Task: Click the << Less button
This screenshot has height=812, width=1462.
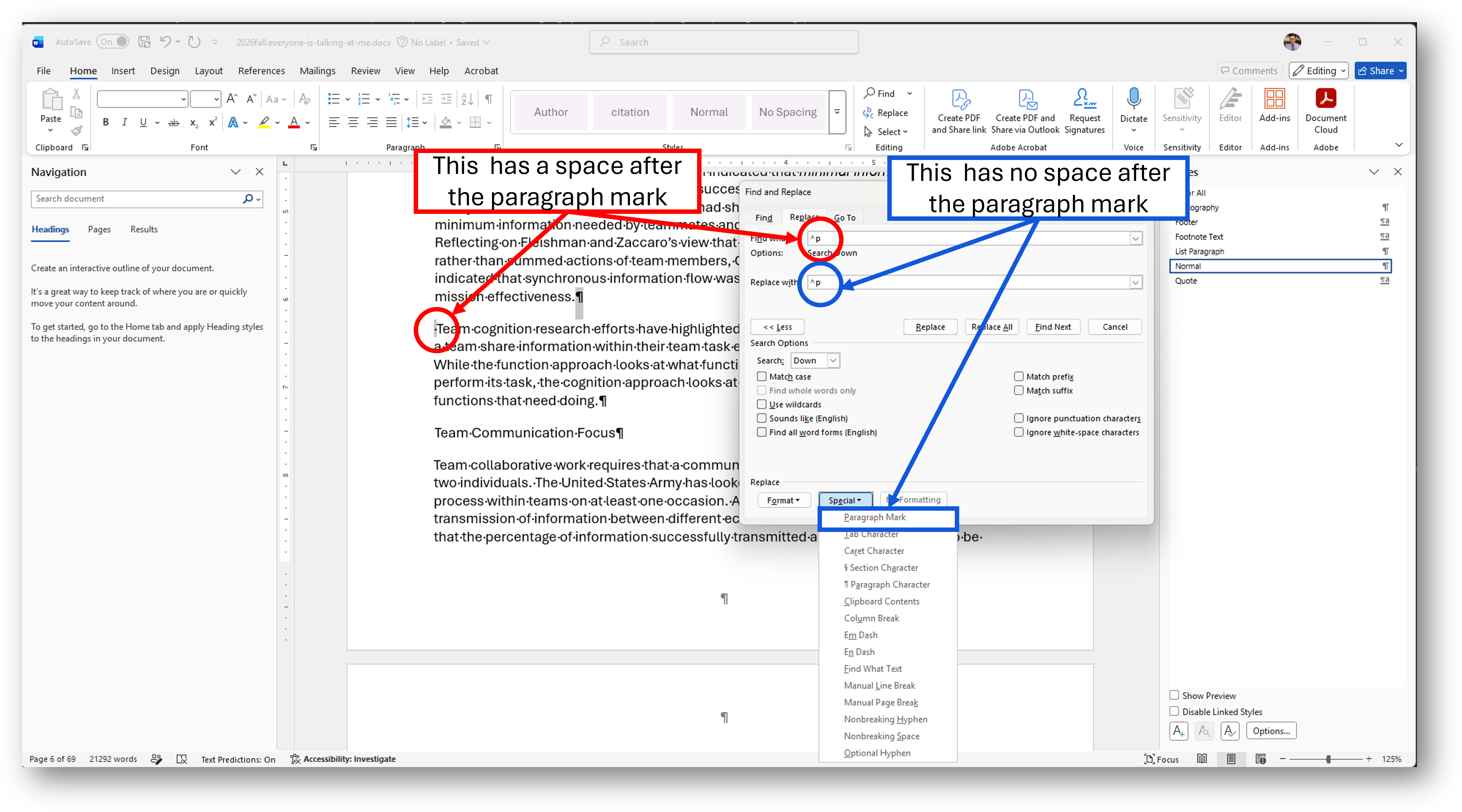Action: (778, 327)
